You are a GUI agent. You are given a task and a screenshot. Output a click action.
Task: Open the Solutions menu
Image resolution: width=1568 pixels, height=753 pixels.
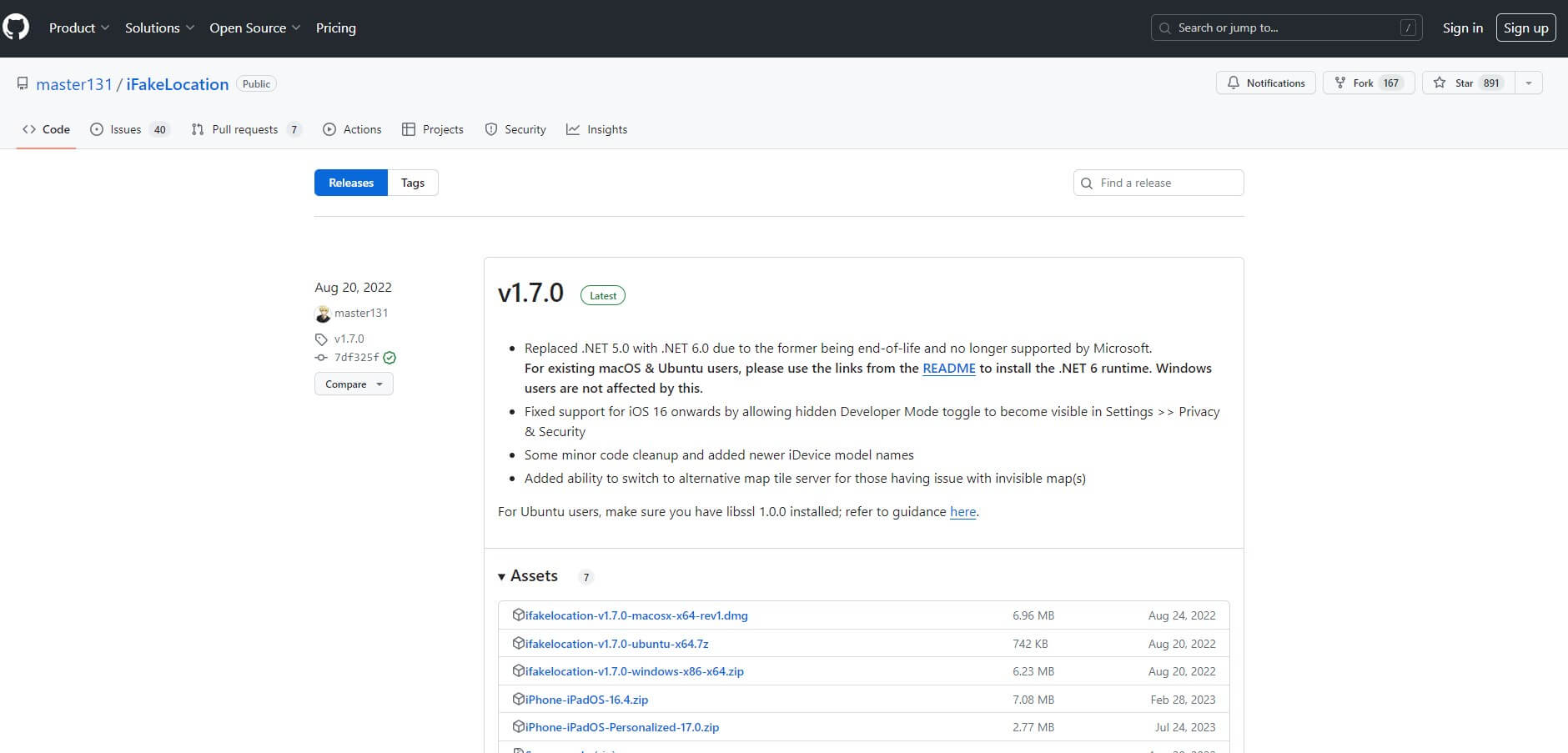coord(159,28)
